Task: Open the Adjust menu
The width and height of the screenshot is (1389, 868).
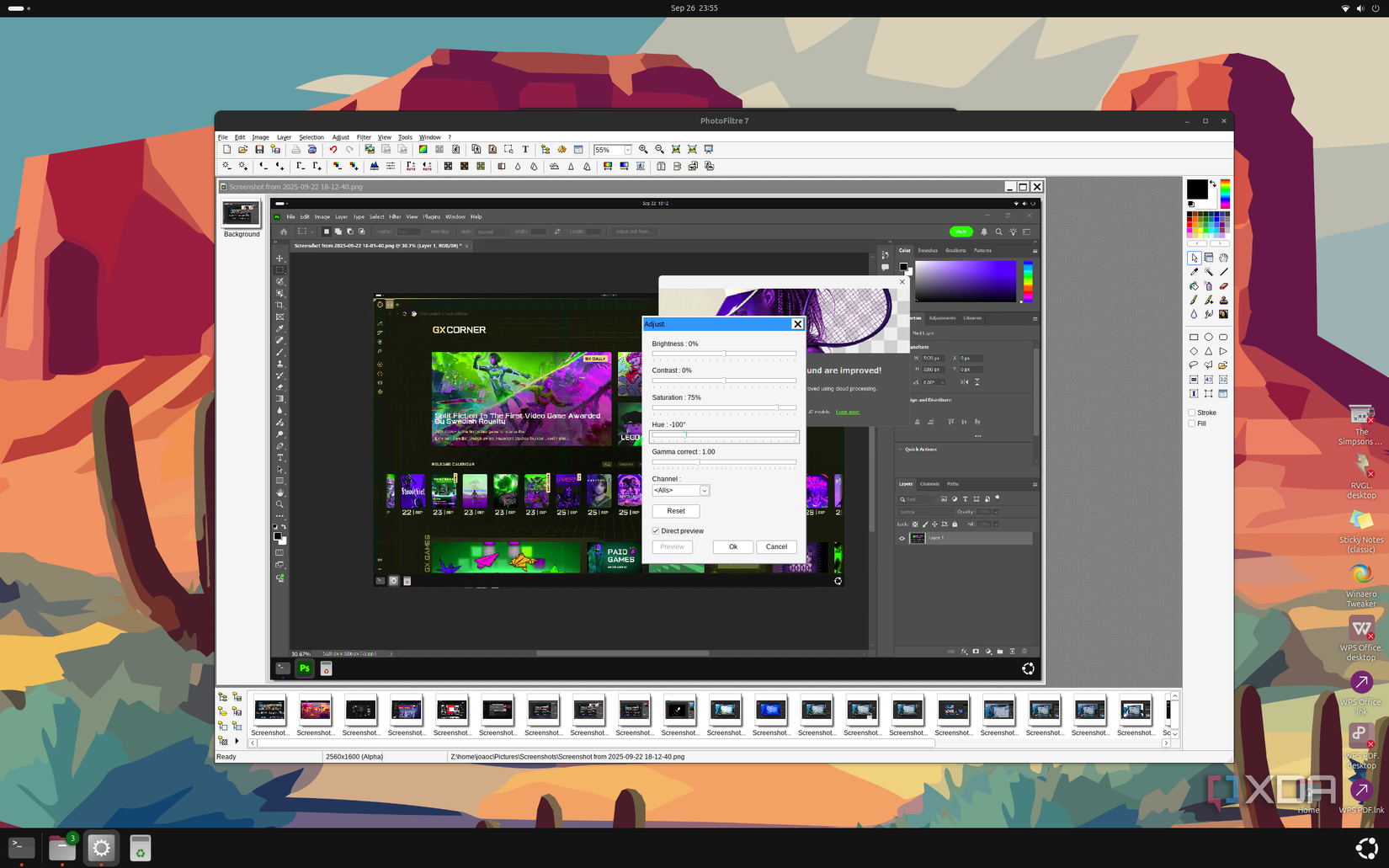Action: pyautogui.click(x=340, y=137)
